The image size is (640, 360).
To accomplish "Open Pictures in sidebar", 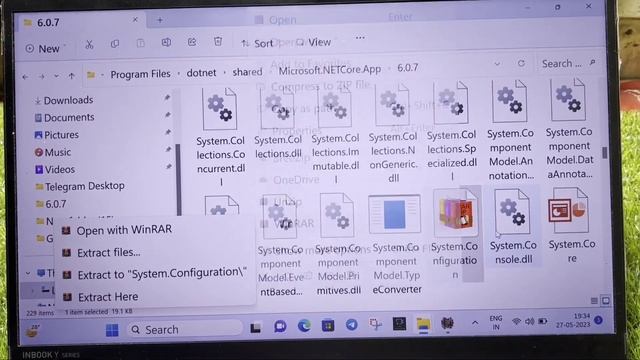I will pos(57,135).
